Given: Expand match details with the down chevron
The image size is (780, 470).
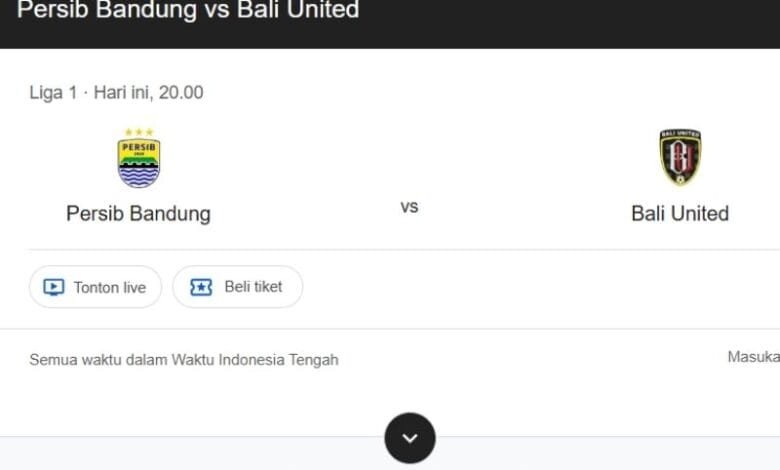Looking at the screenshot, I should [410, 438].
